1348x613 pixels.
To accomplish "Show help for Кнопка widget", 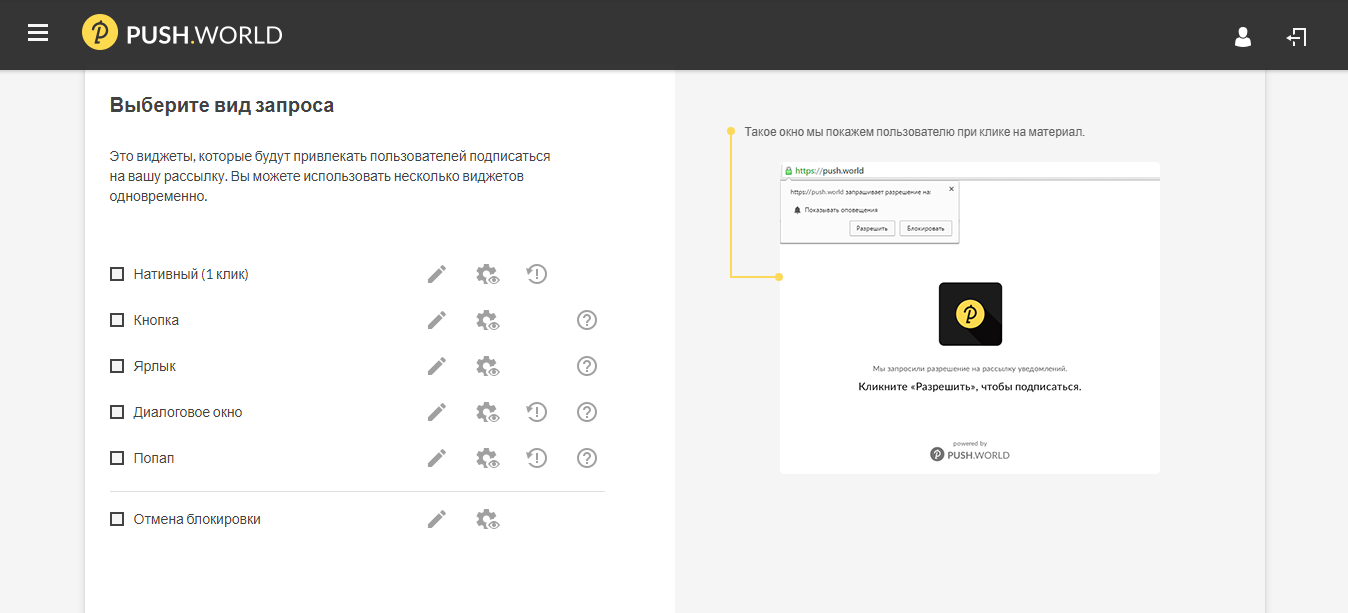I will click(587, 320).
